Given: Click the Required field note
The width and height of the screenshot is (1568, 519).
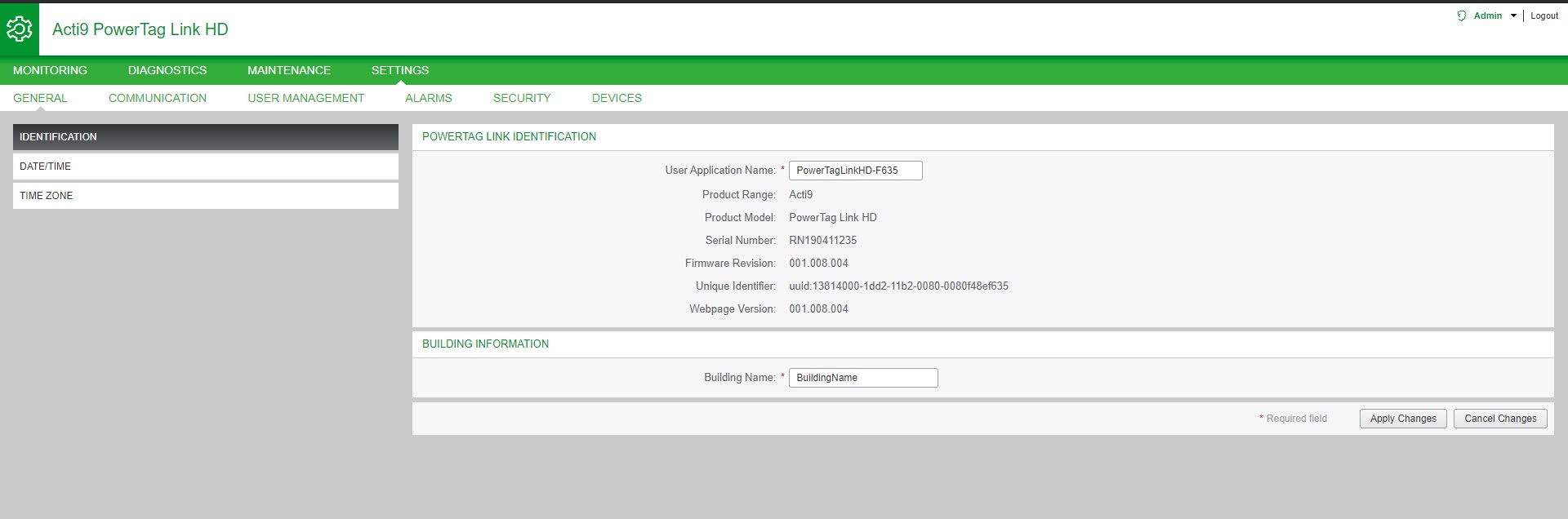Looking at the screenshot, I should click(1294, 419).
